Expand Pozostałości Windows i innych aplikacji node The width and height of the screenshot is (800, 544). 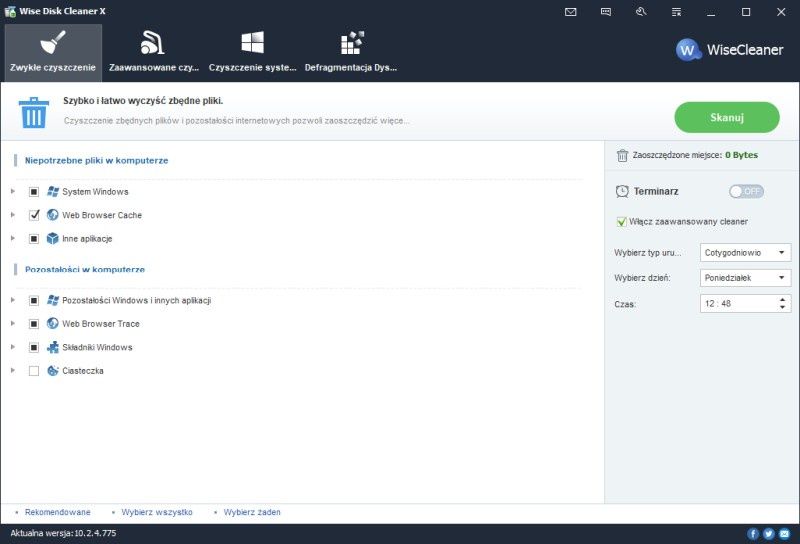pyautogui.click(x=13, y=300)
